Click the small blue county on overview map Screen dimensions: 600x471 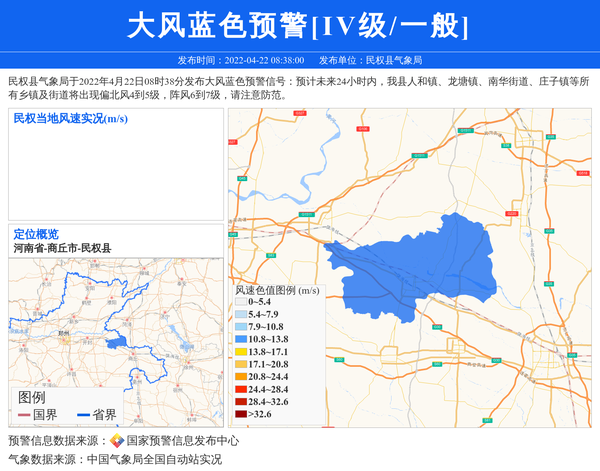pyautogui.click(x=116, y=342)
